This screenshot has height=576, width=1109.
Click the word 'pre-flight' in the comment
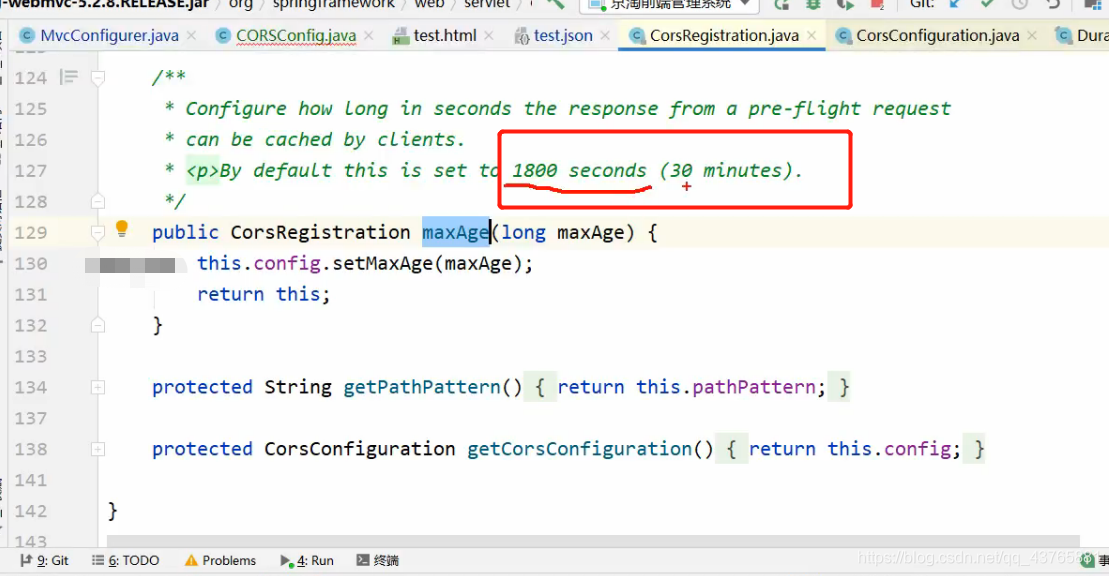pos(804,108)
